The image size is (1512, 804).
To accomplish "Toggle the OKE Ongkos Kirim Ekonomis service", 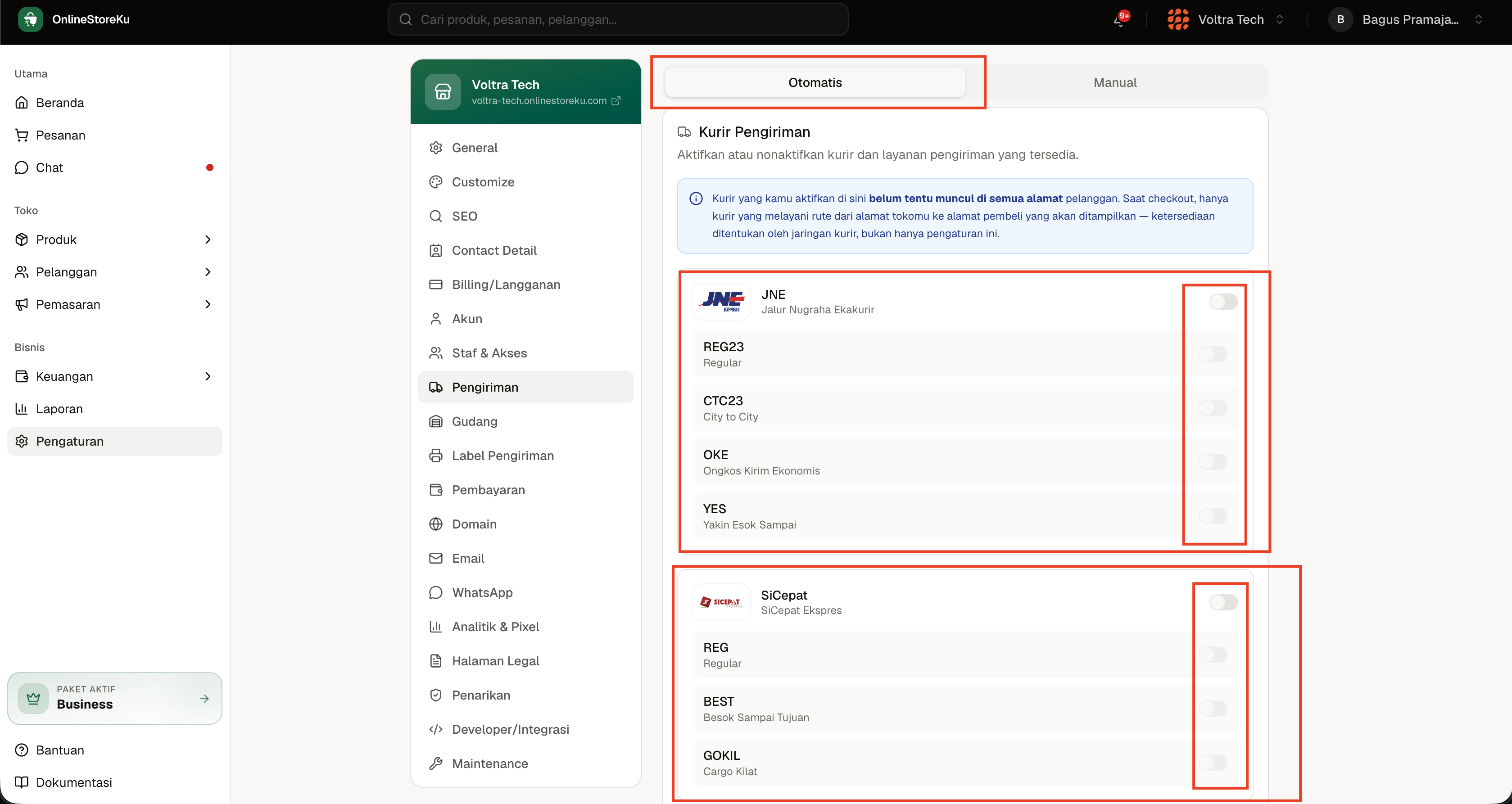I will [1213, 462].
